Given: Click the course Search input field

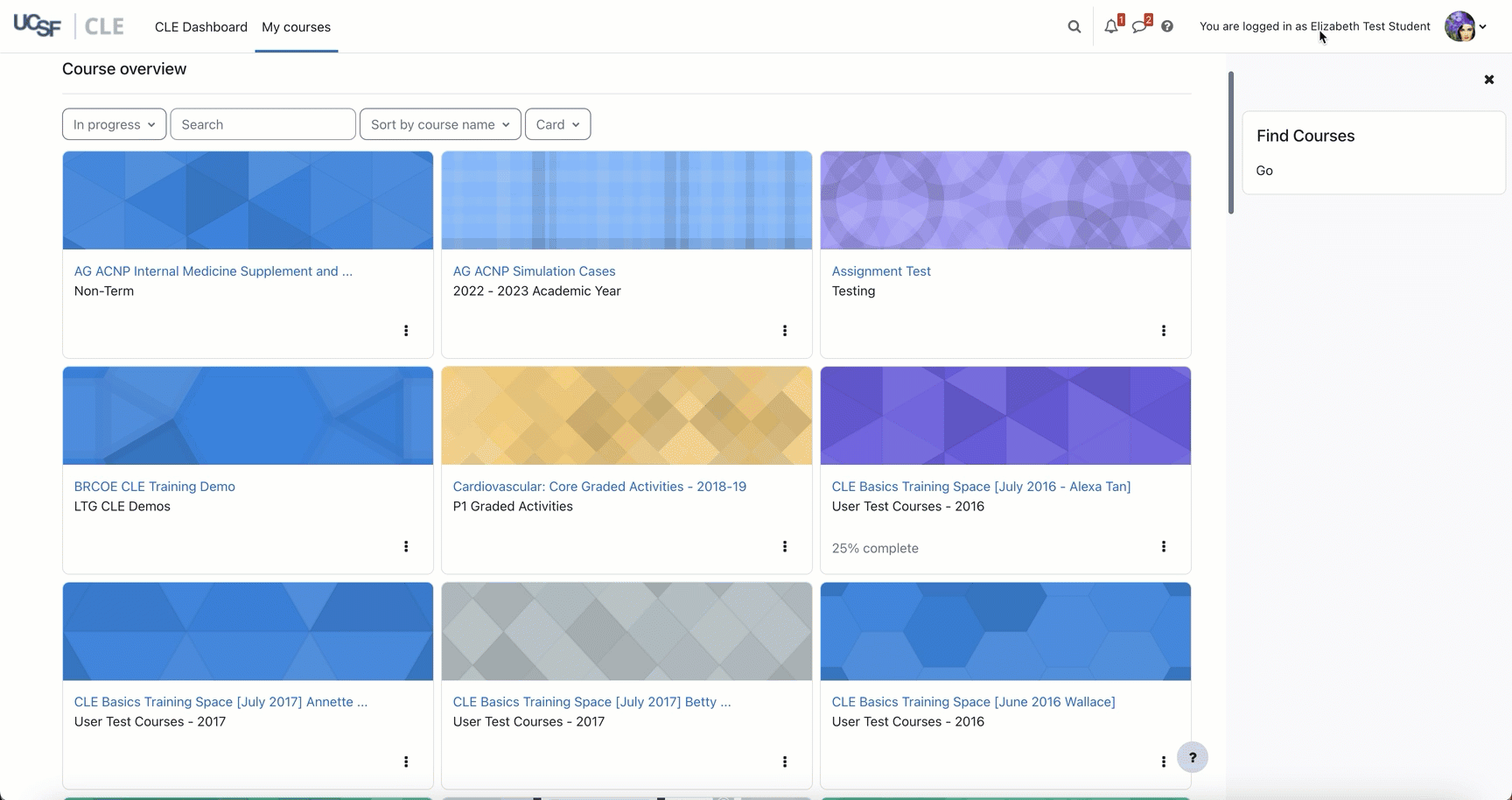Looking at the screenshot, I should [x=262, y=124].
